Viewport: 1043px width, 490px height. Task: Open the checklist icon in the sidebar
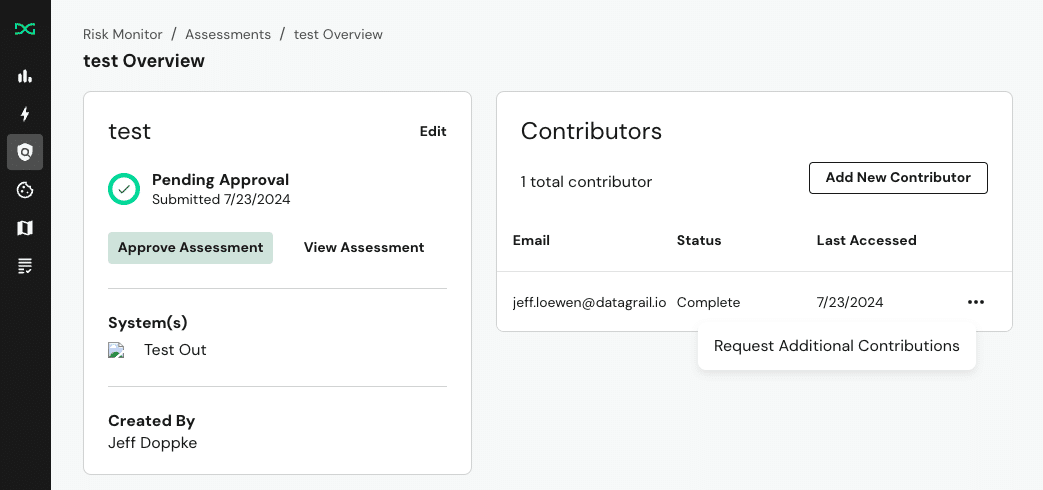pyautogui.click(x=25, y=266)
